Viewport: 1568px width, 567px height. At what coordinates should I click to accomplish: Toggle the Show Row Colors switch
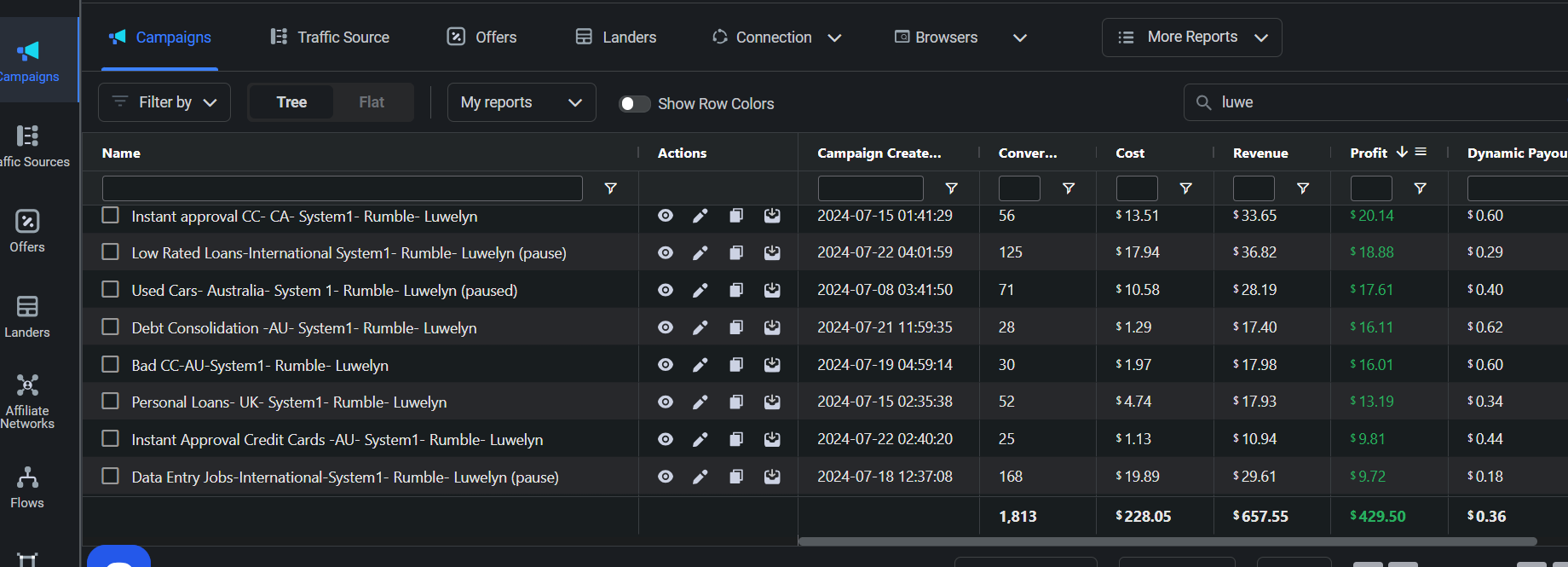tap(634, 103)
